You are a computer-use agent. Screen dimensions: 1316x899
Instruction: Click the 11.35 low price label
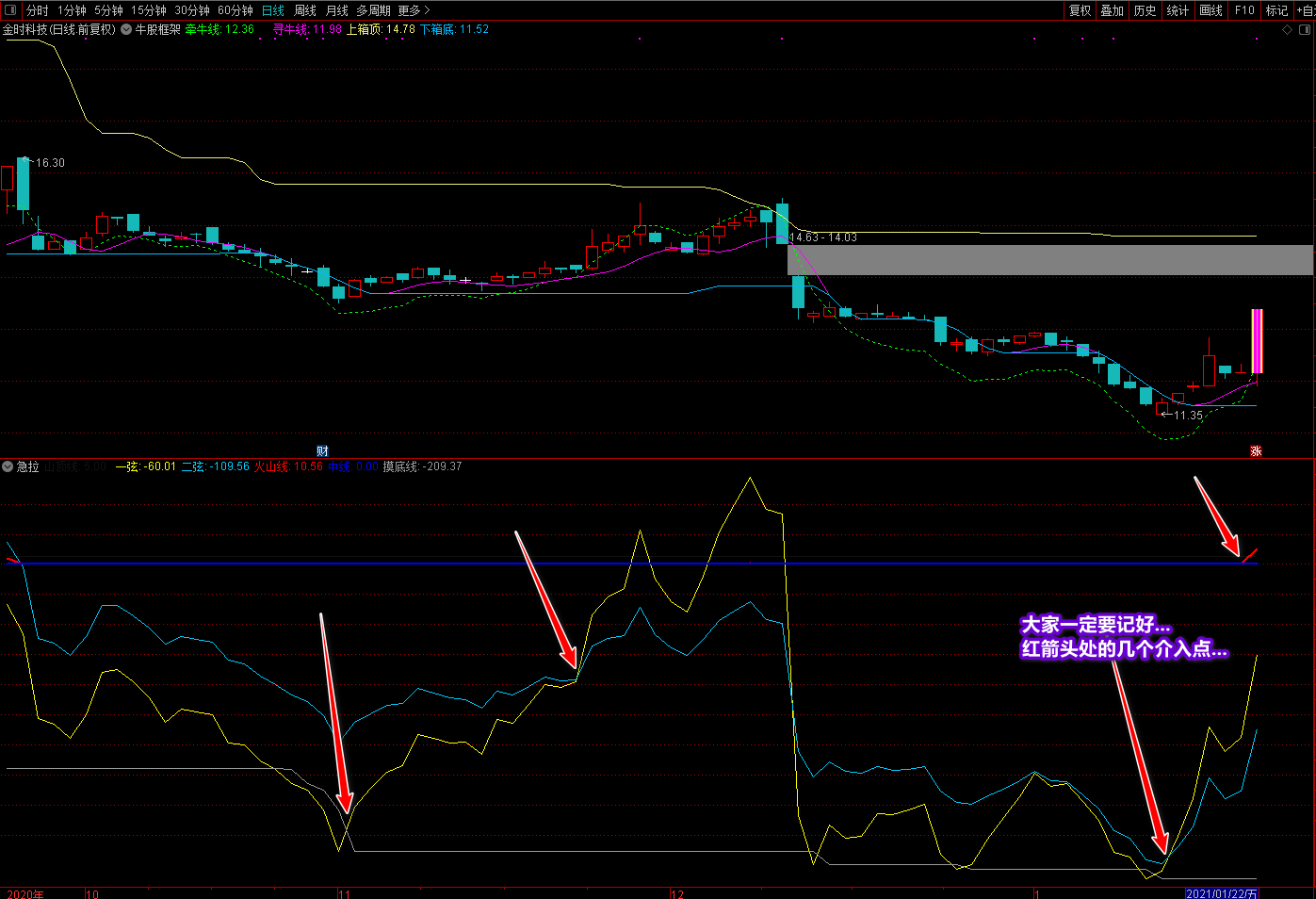1188,416
